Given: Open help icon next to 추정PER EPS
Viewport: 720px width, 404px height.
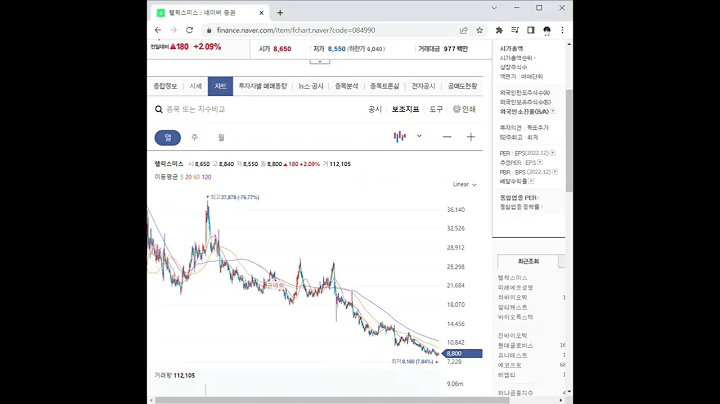Looking at the screenshot, I should click(540, 162).
